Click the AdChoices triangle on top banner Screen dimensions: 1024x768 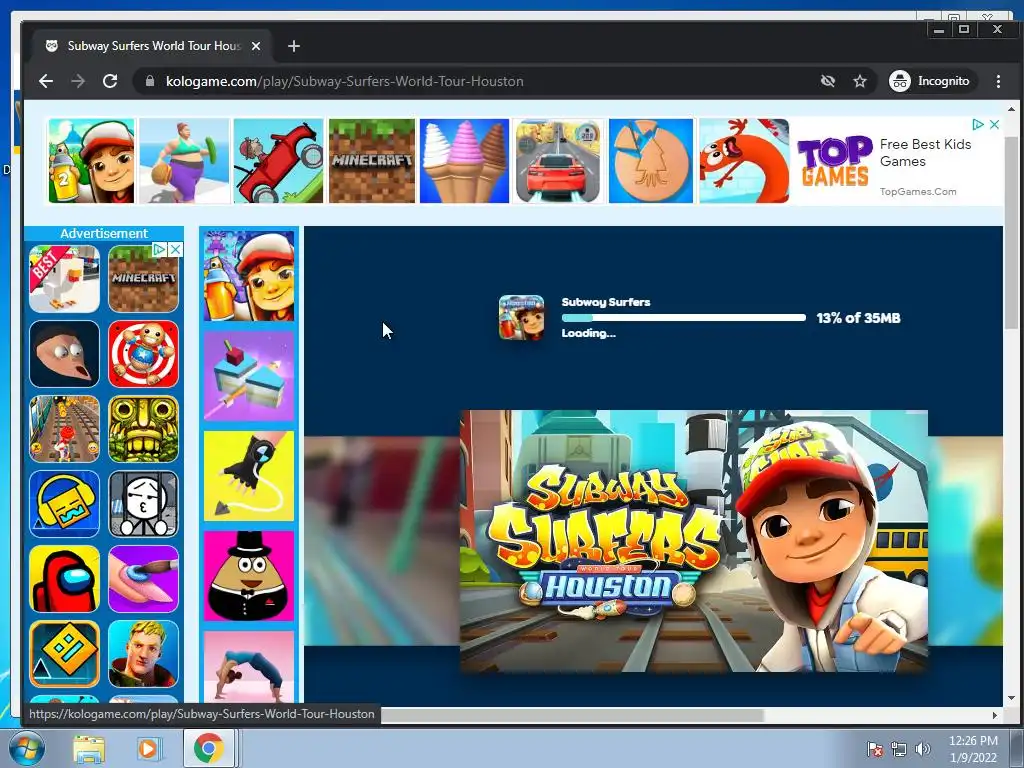point(978,124)
